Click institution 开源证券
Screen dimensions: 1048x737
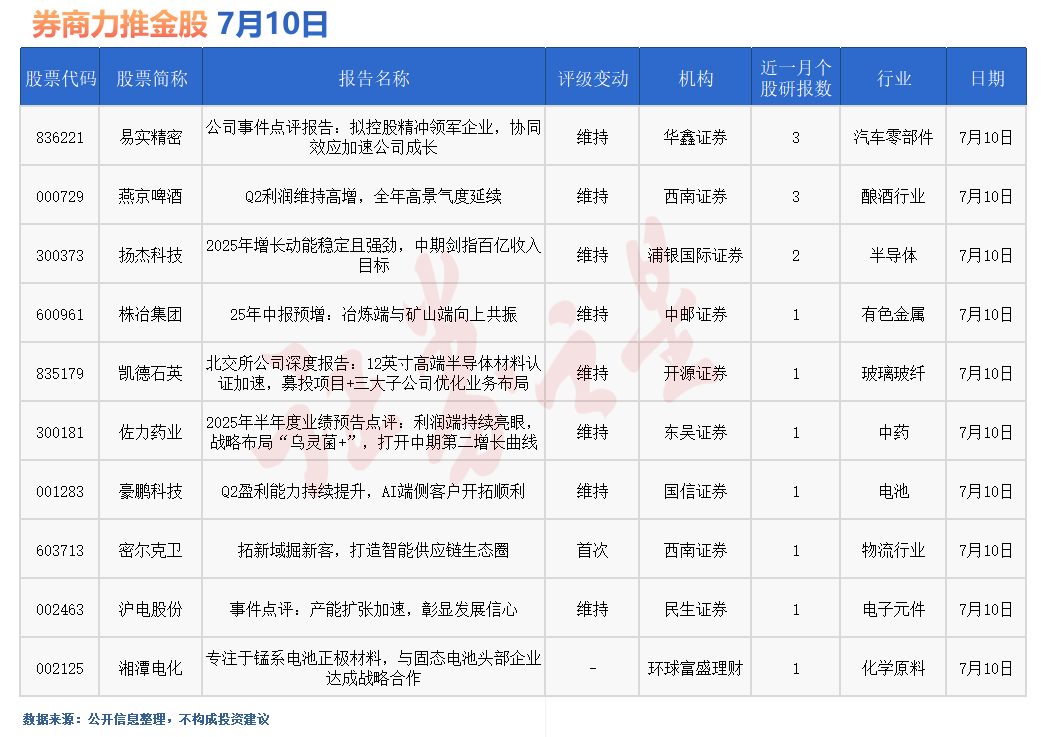point(695,374)
